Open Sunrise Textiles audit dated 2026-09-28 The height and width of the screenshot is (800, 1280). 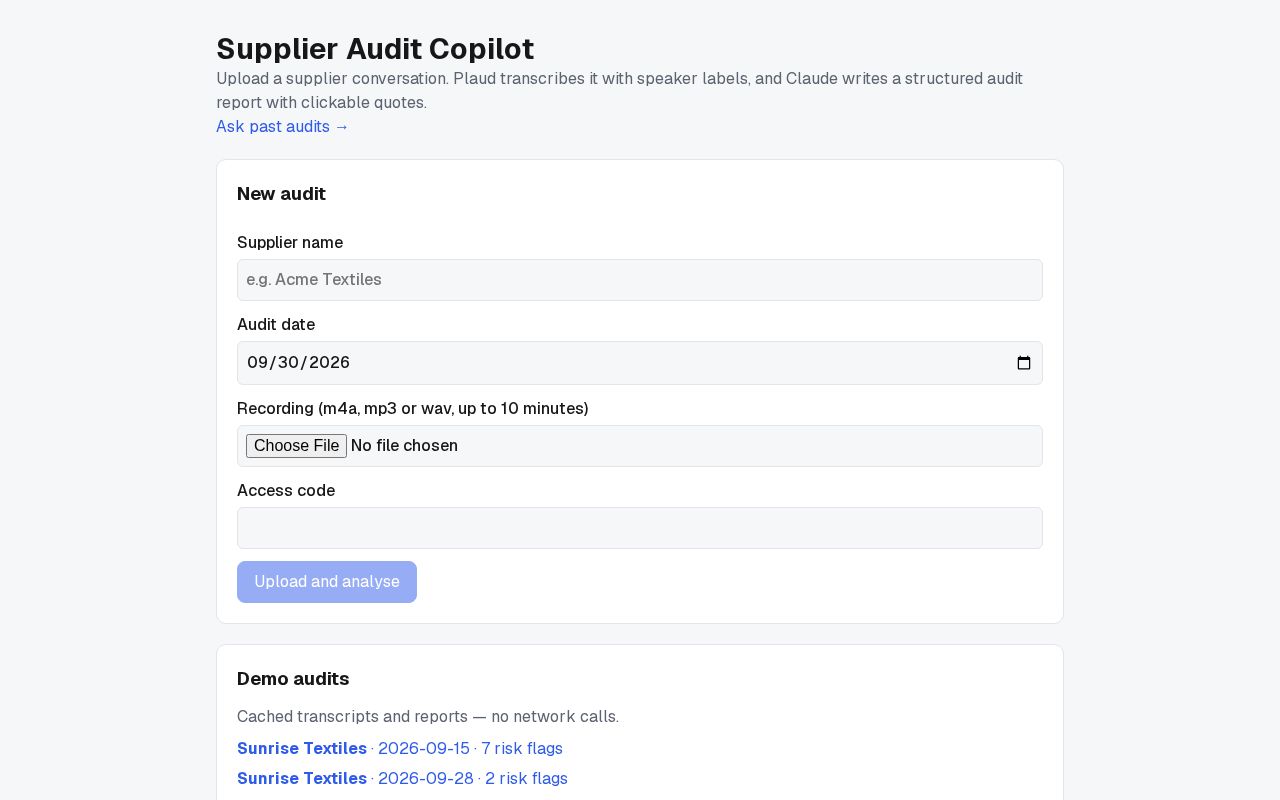pos(402,779)
